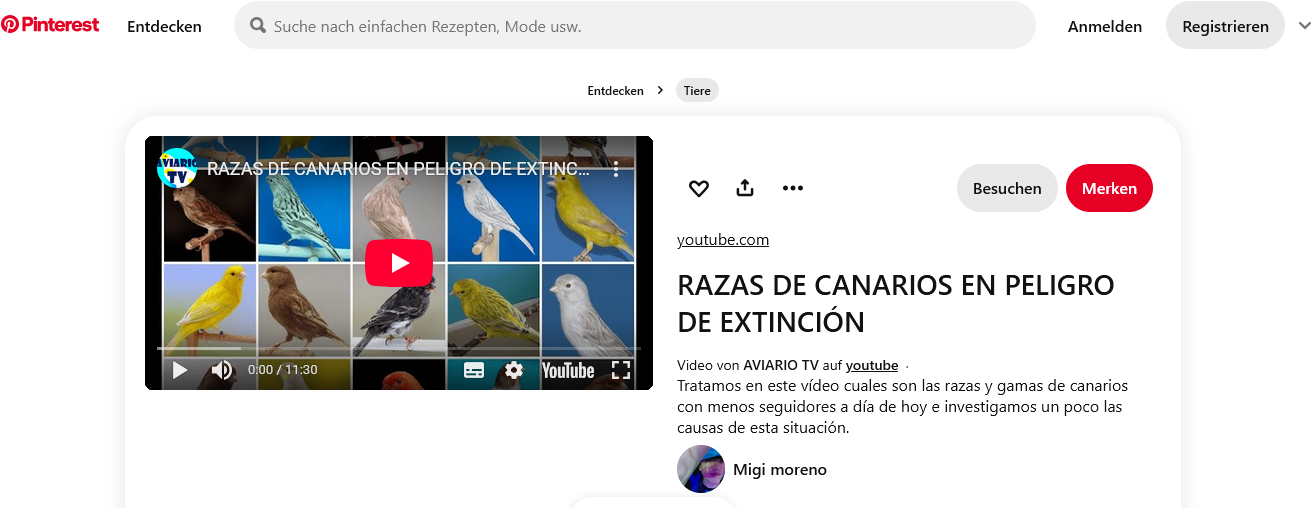Viewport: 1315px width, 508px height.
Task: Click the description text about razas y gamas
Action: coord(902,407)
